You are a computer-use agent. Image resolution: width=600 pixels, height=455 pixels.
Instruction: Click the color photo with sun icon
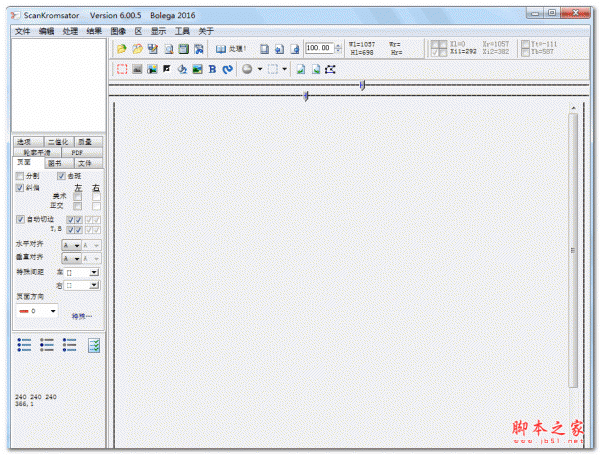(152, 69)
